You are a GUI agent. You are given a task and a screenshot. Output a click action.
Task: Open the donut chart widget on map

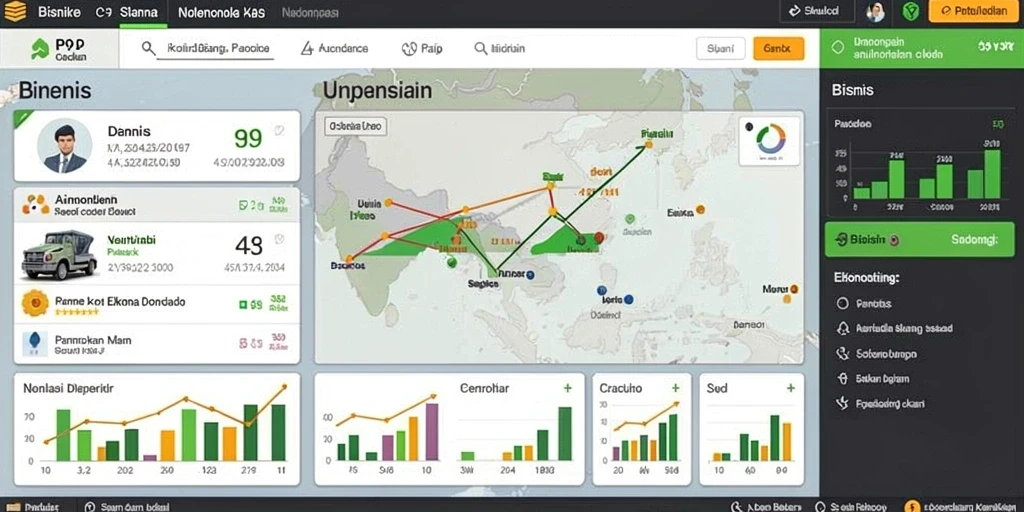point(769,140)
